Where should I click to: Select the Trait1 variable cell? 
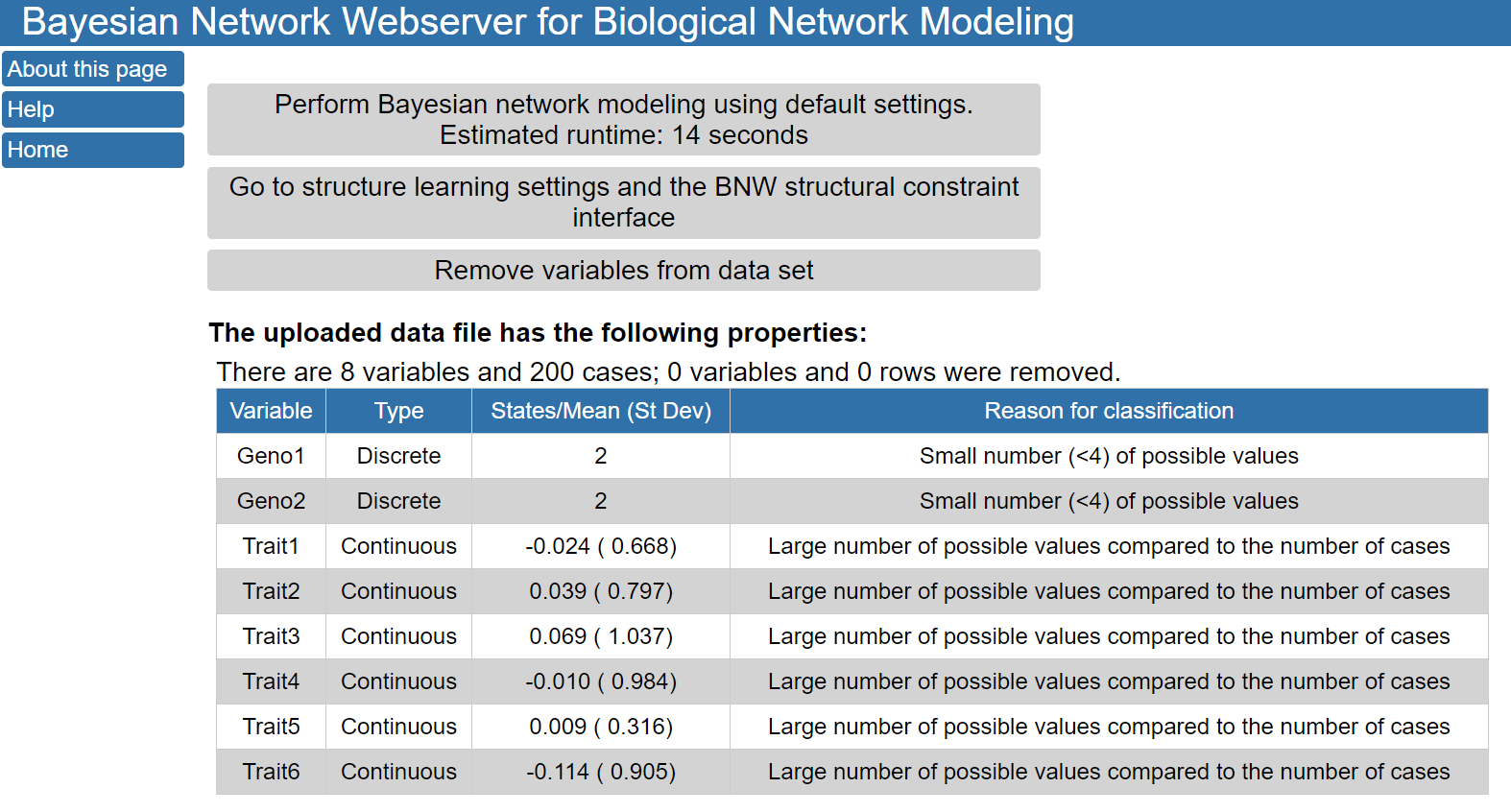[x=271, y=546]
